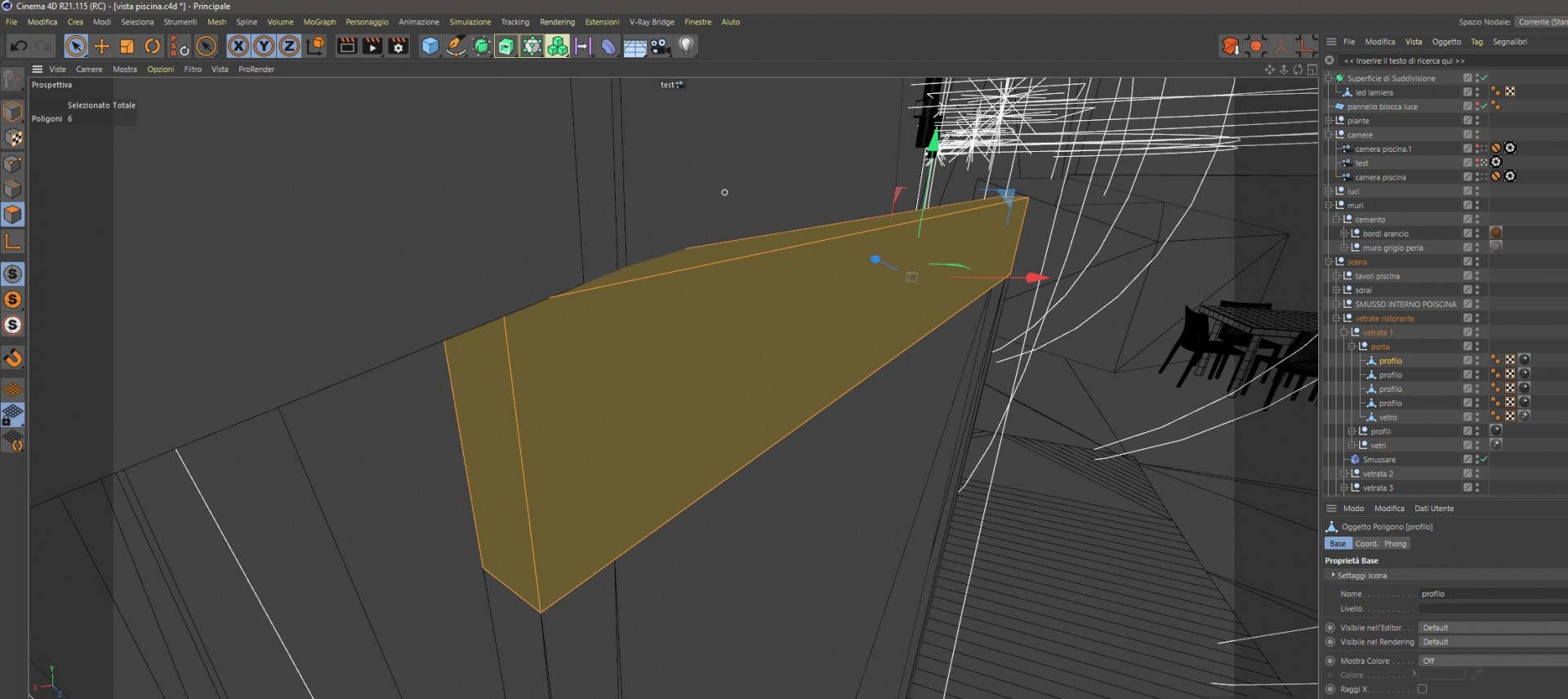
Task: Open the MoGraph menu
Action: [319, 22]
